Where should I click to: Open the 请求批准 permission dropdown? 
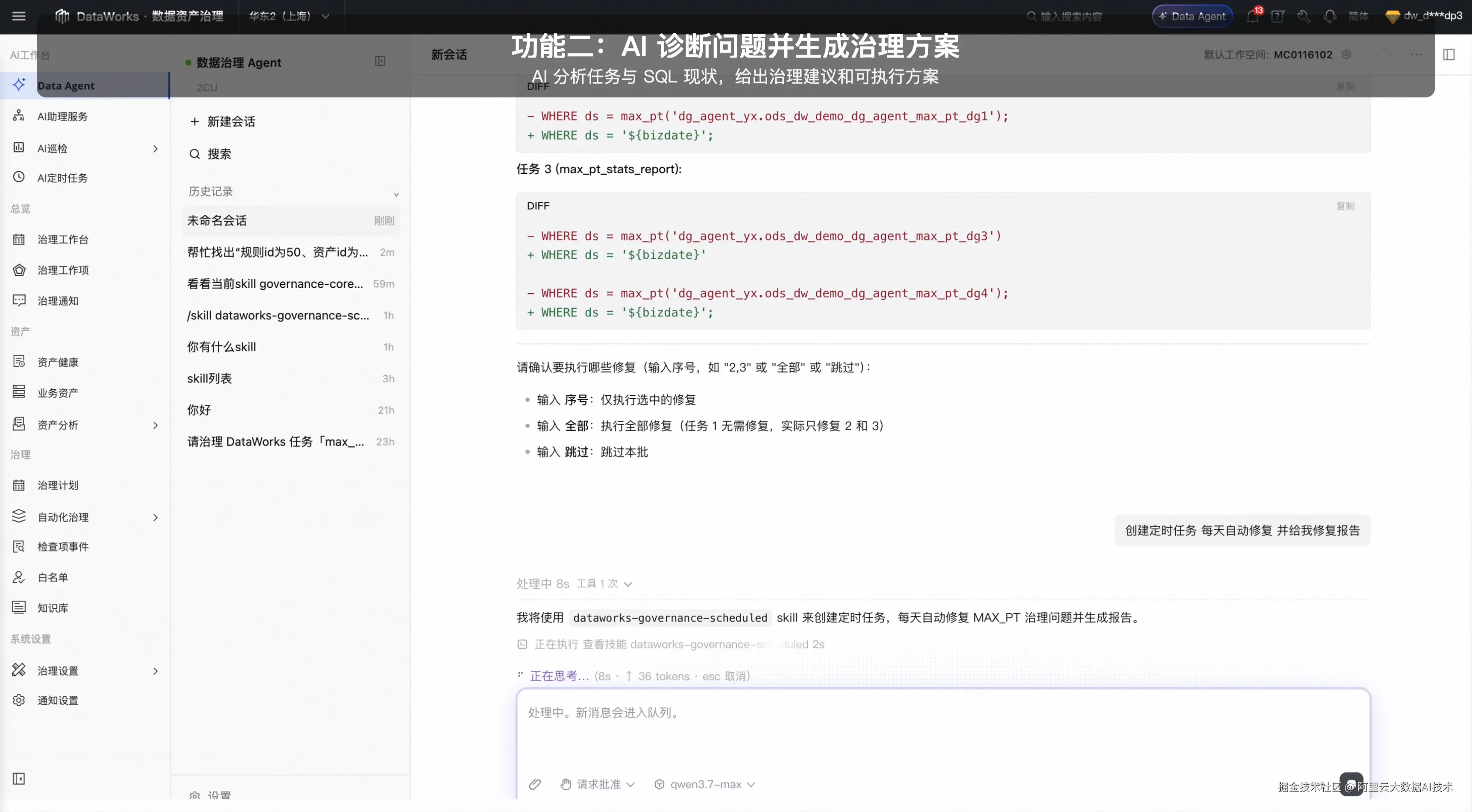click(598, 784)
